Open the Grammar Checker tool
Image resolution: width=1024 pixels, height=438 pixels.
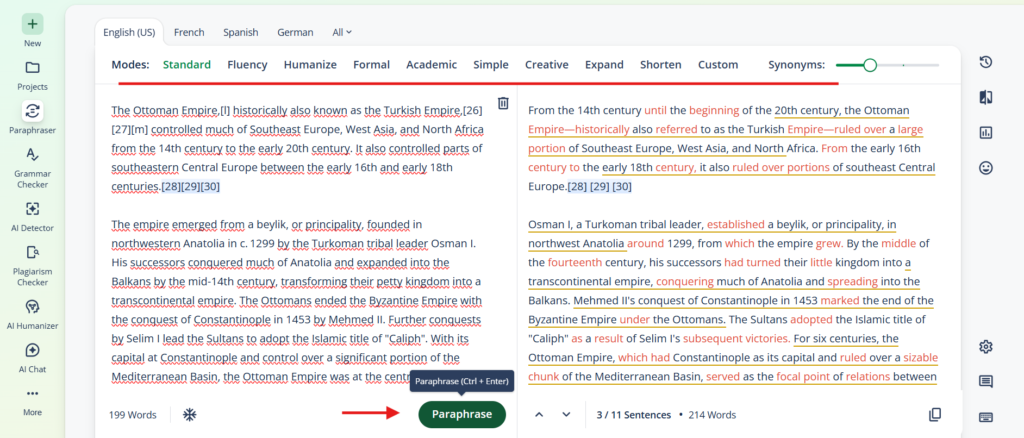[33, 154]
